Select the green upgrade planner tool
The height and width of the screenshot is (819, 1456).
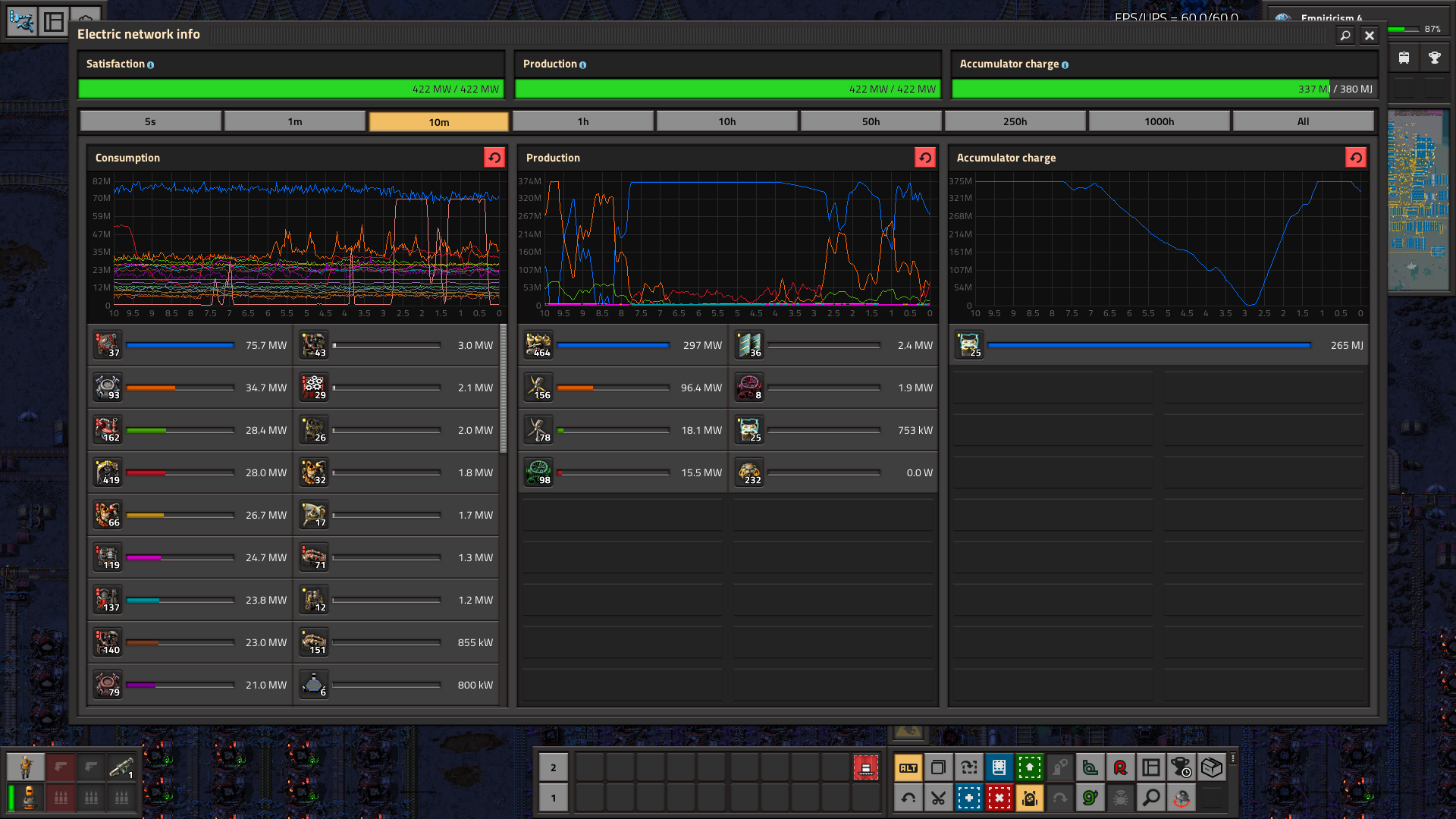tap(1029, 767)
